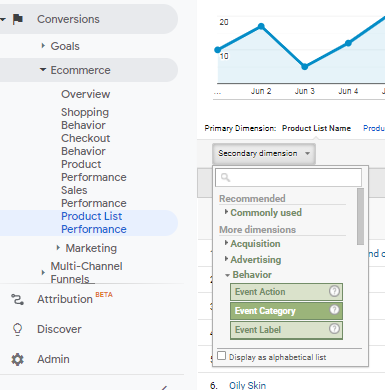The height and width of the screenshot is (390, 385).
Task: Click the Discover lightbulb icon
Action: click(17, 329)
